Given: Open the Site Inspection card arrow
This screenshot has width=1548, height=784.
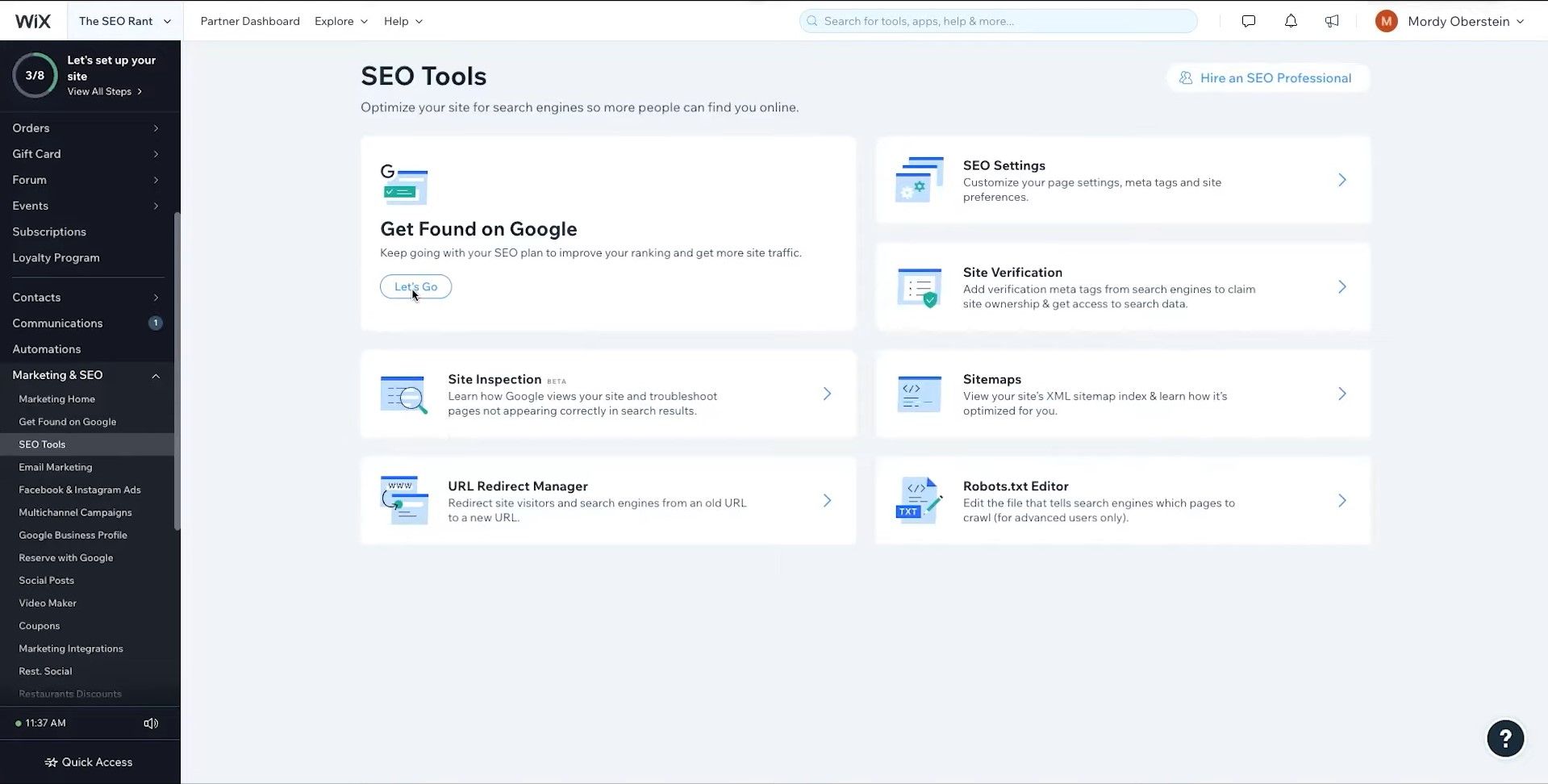Looking at the screenshot, I should point(827,394).
